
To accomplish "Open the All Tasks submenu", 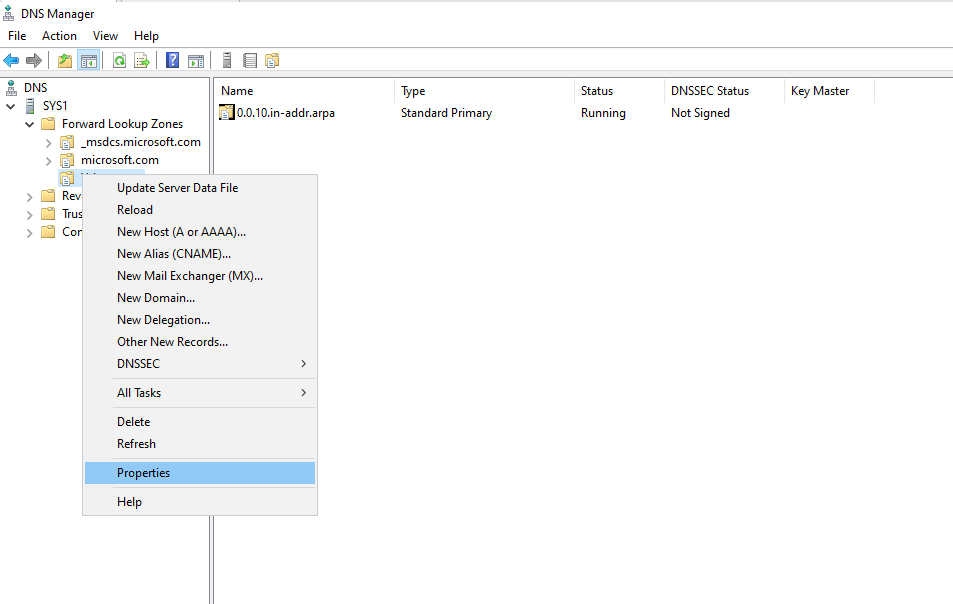I will tap(200, 393).
